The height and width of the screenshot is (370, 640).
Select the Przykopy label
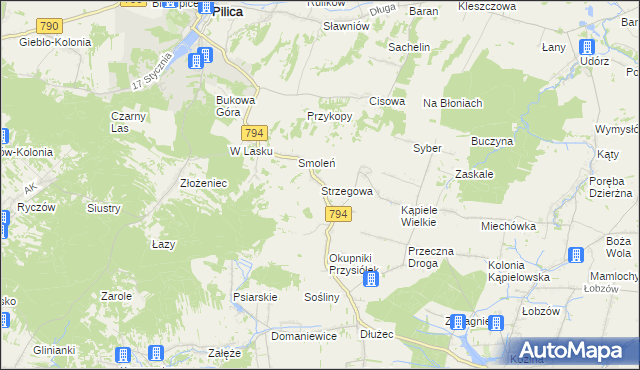click(329, 116)
